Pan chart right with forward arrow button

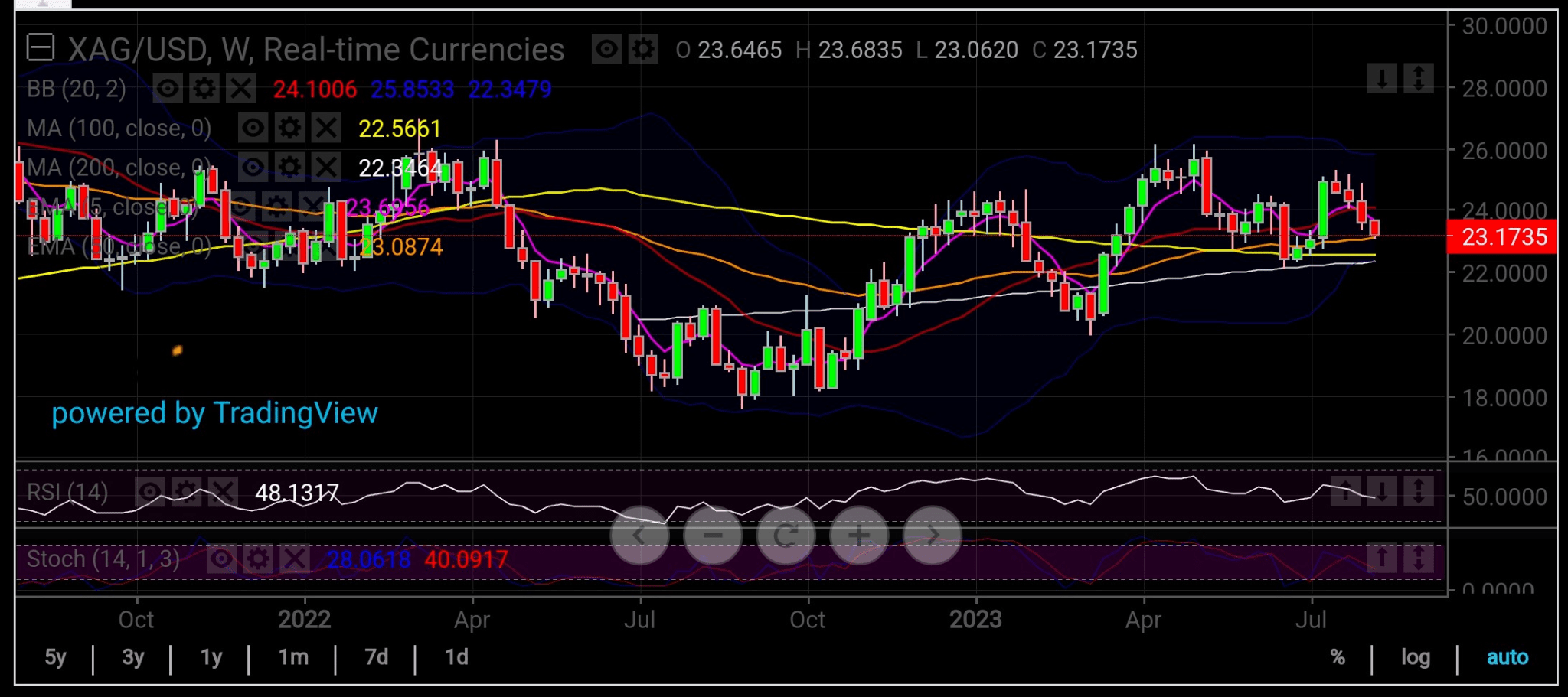pos(933,536)
